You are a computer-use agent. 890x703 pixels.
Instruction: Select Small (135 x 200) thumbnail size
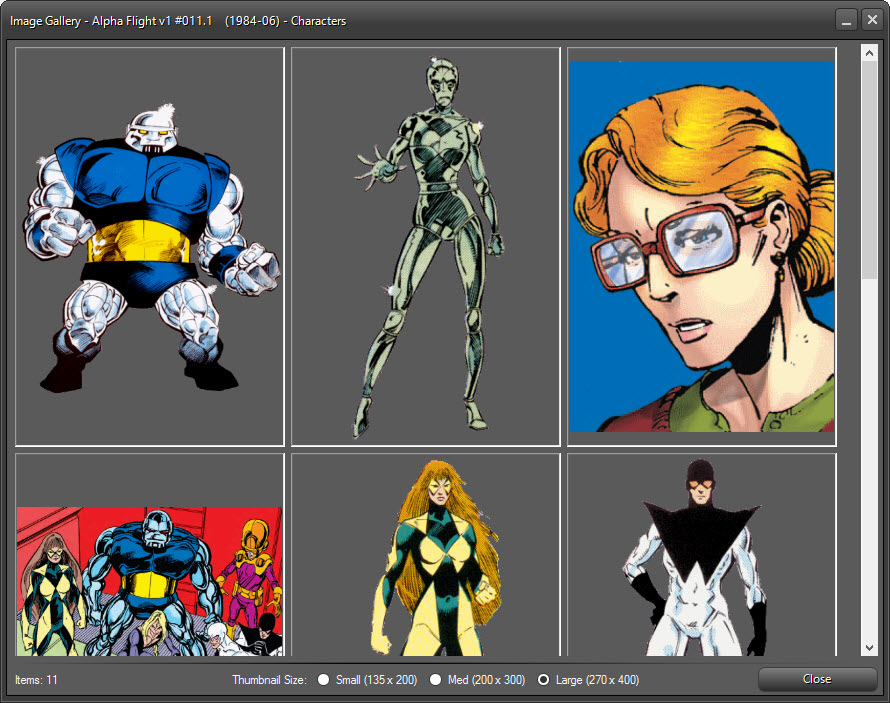[x=323, y=679]
